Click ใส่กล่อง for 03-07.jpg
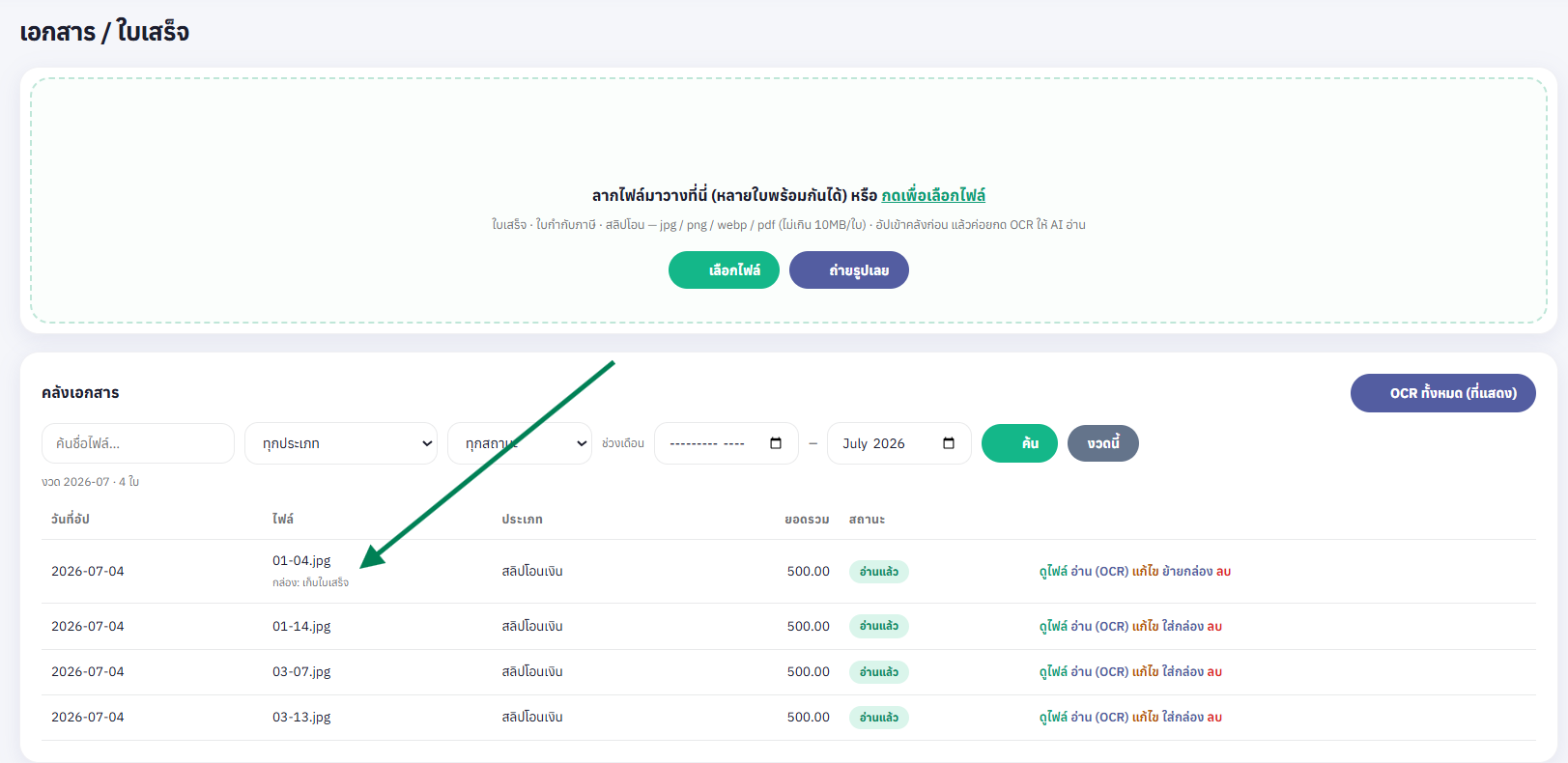This screenshot has height=763, width=1568. 1183,672
